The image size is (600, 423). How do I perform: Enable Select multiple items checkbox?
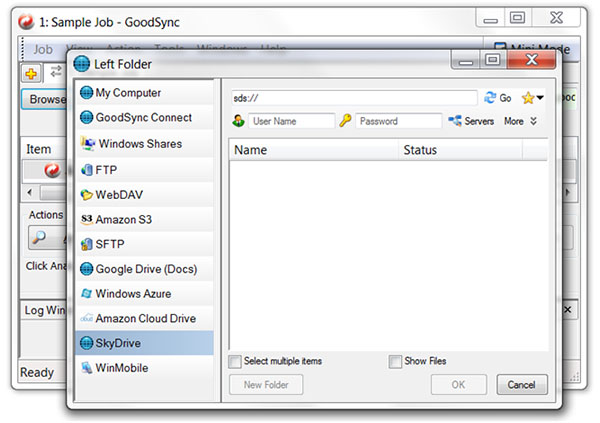(235, 361)
